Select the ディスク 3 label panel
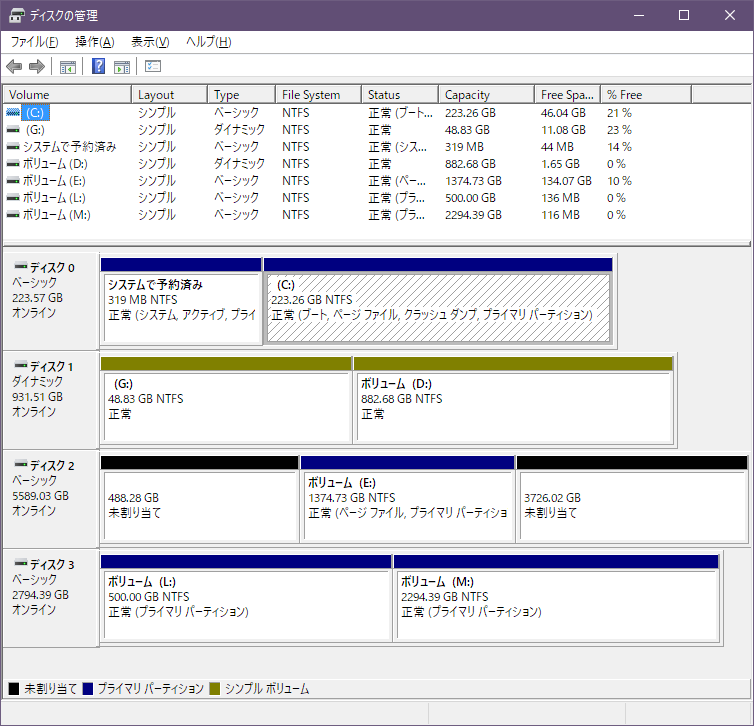754x726 pixels. [50, 599]
